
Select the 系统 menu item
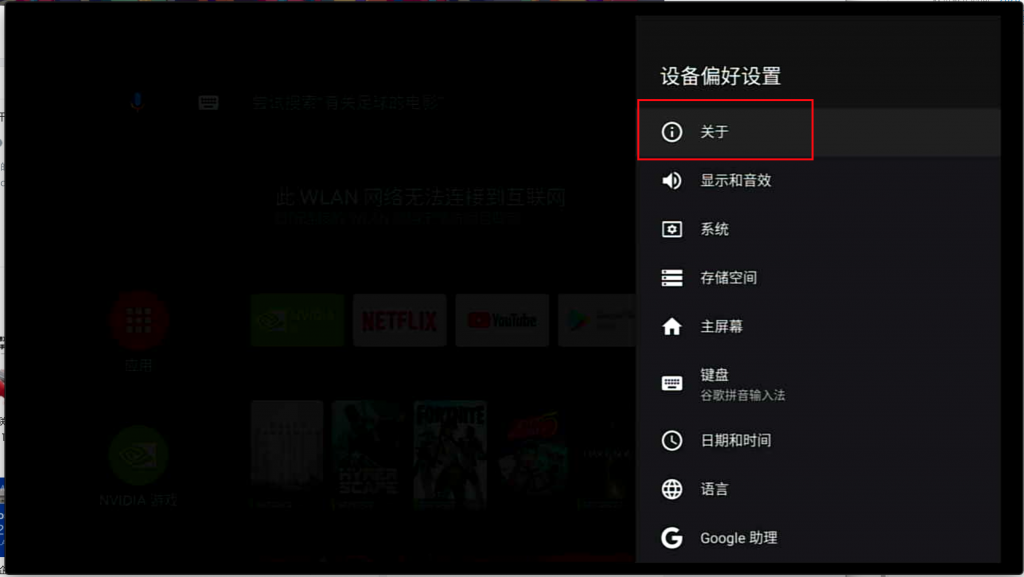click(x=818, y=229)
